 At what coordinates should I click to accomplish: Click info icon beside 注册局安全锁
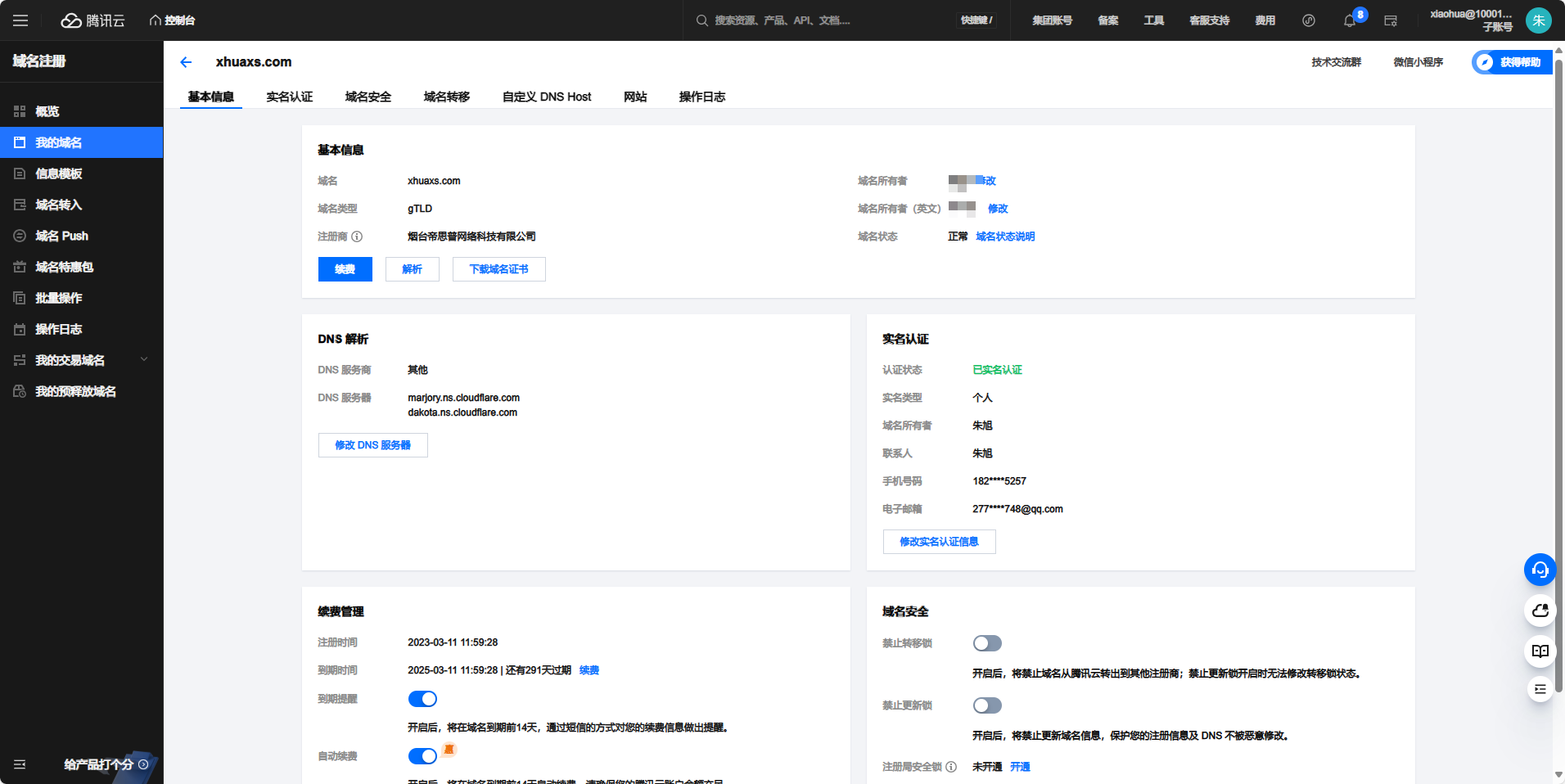[x=951, y=767]
